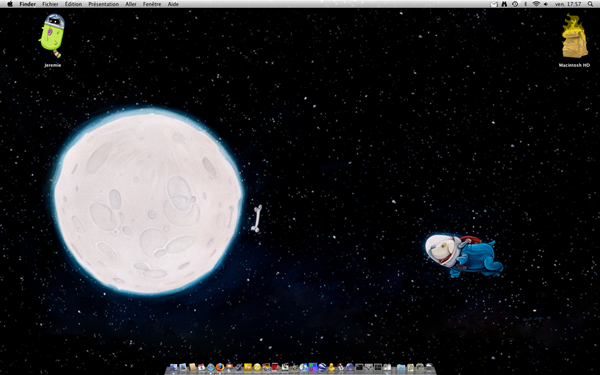
Task: Open Activity Monitor graph icon in Dock
Action: [378, 367]
